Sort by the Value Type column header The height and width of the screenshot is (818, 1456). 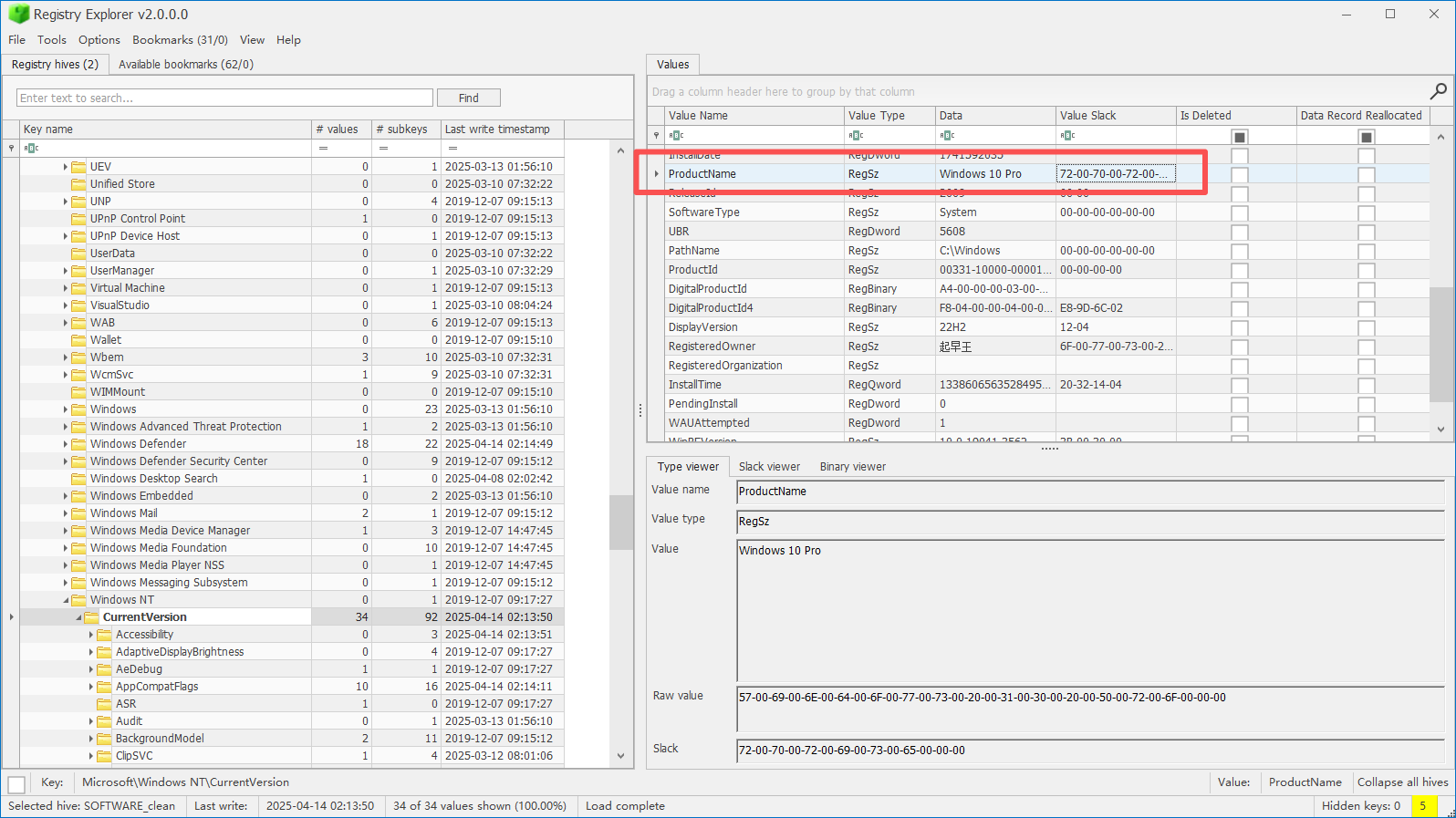(x=889, y=116)
